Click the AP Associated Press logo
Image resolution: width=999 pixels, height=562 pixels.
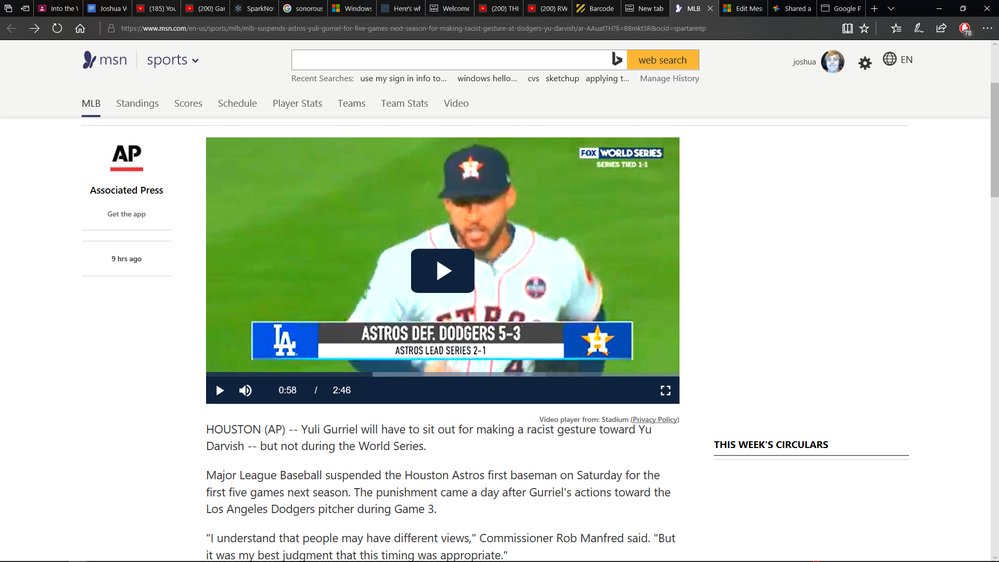pos(126,157)
